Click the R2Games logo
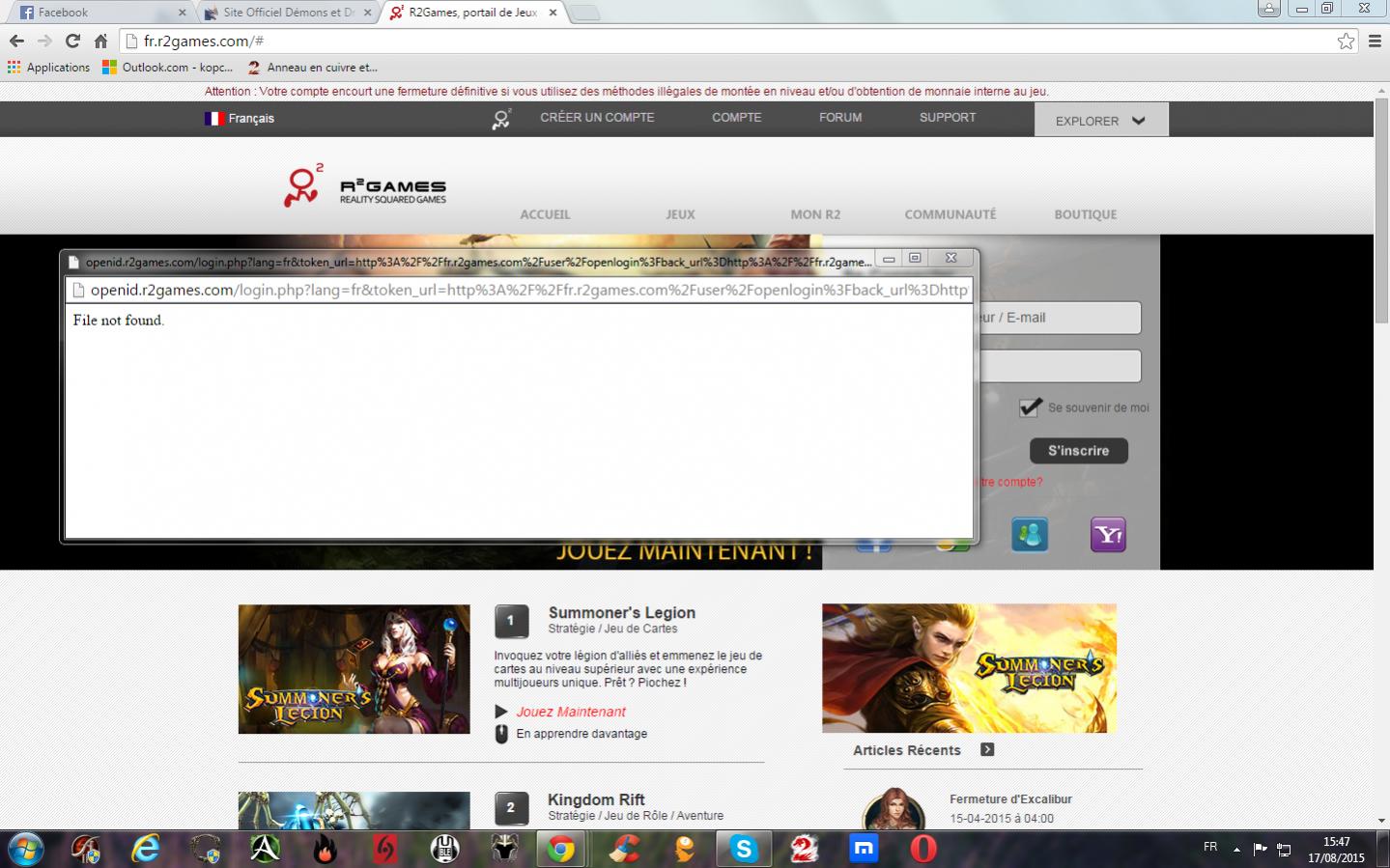This screenshot has width=1390, height=868. click(365, 186)
